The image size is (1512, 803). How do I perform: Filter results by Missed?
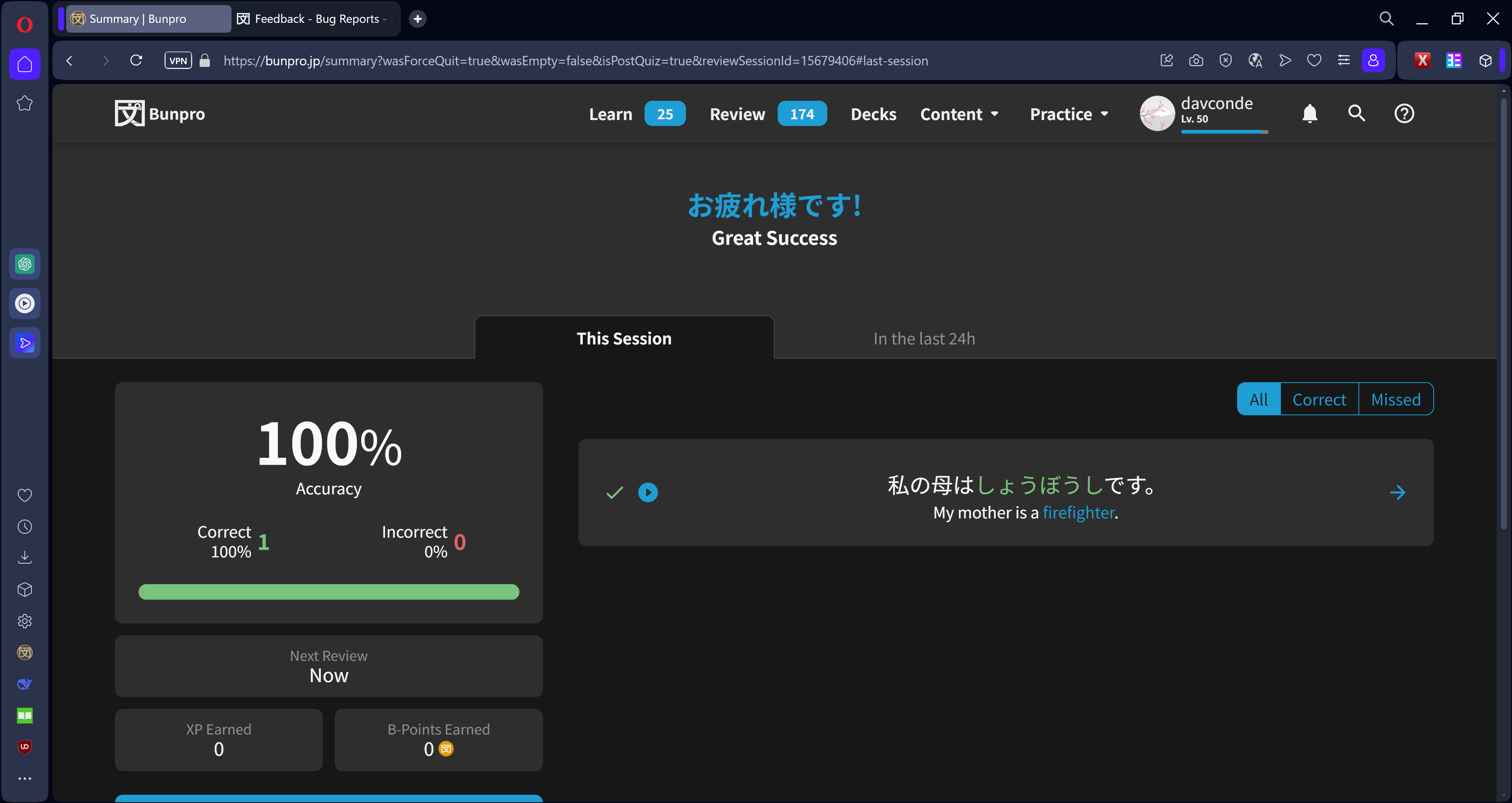tap(1396, 399)
